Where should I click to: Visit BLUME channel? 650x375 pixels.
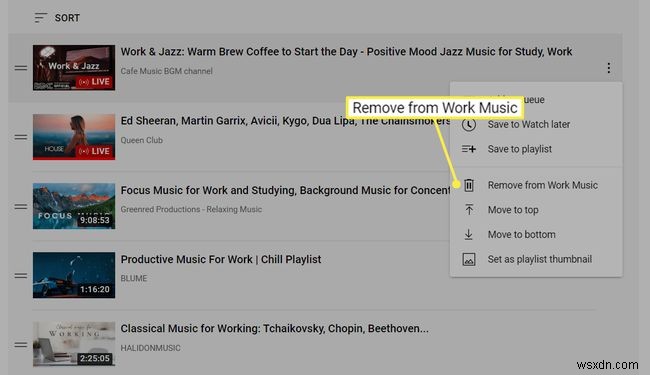(x=133, y=278)
